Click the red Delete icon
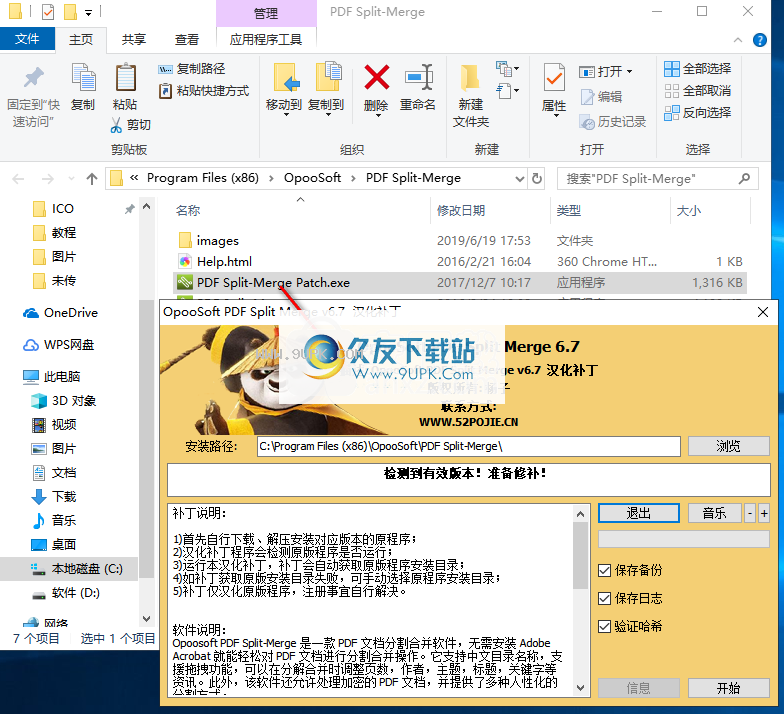This screenshot has width=784, height=714. point(376,77)
